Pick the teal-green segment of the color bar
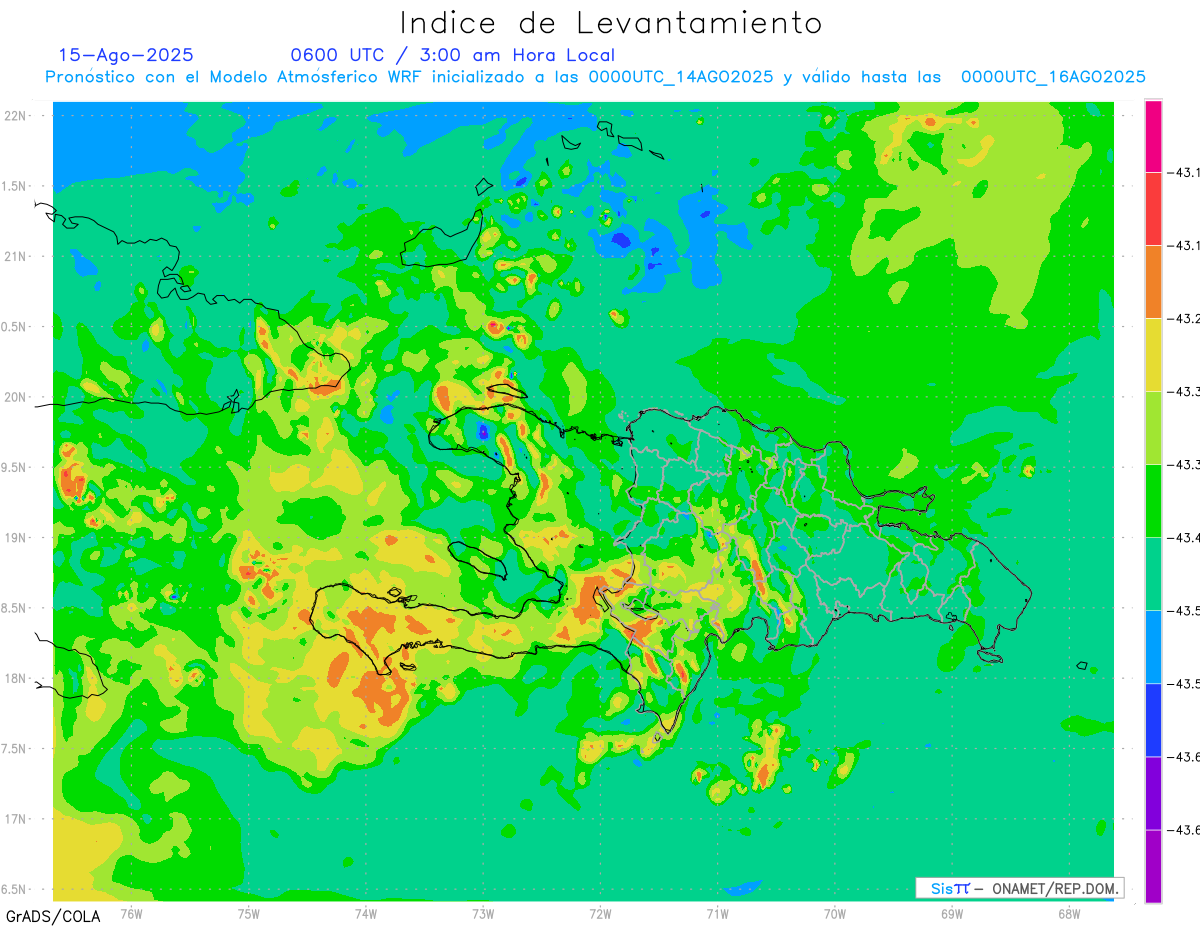The image size is (1200, 927). pos(1153,574)
